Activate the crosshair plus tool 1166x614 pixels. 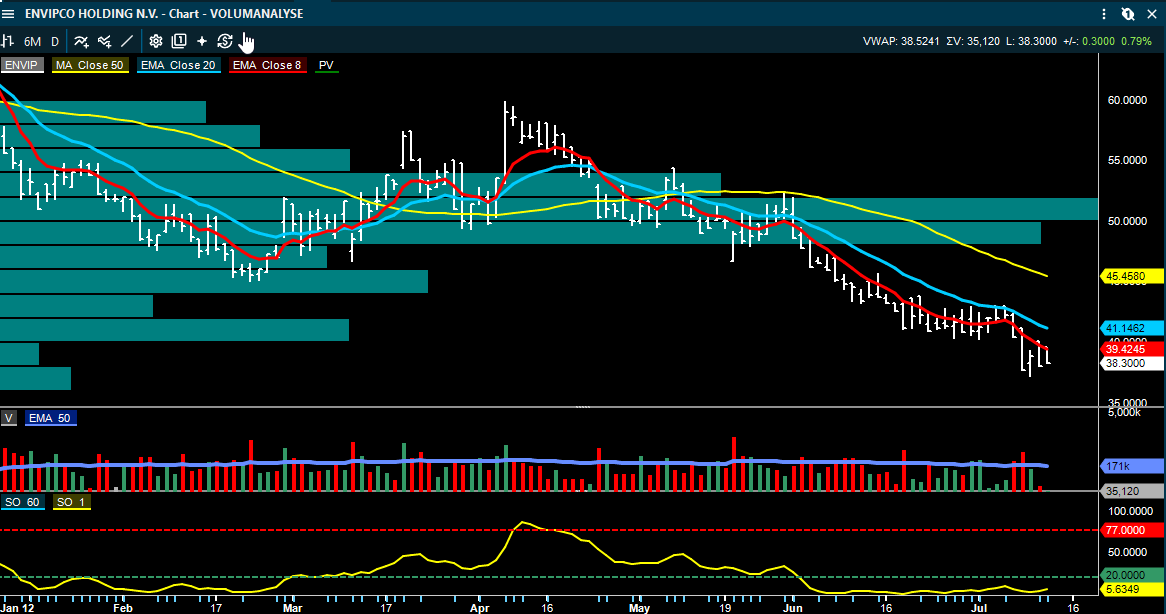point(202,42)
